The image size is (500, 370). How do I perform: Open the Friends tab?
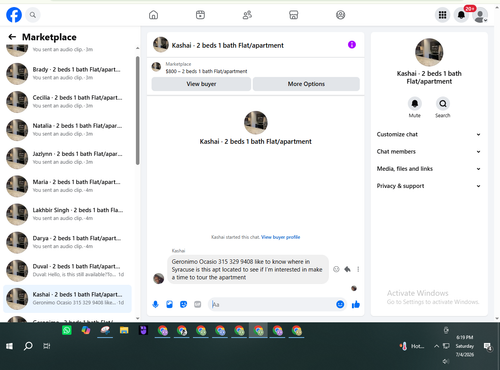pos(247,15)
